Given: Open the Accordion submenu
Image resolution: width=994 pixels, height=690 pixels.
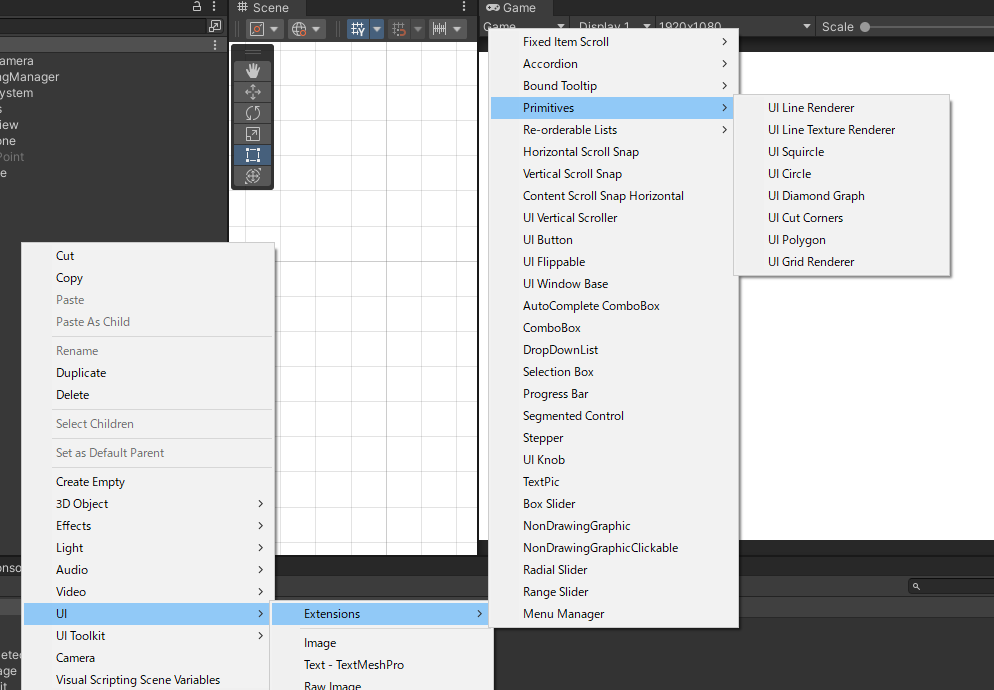Looking at the screenshot, I should [x=614, y=64].
